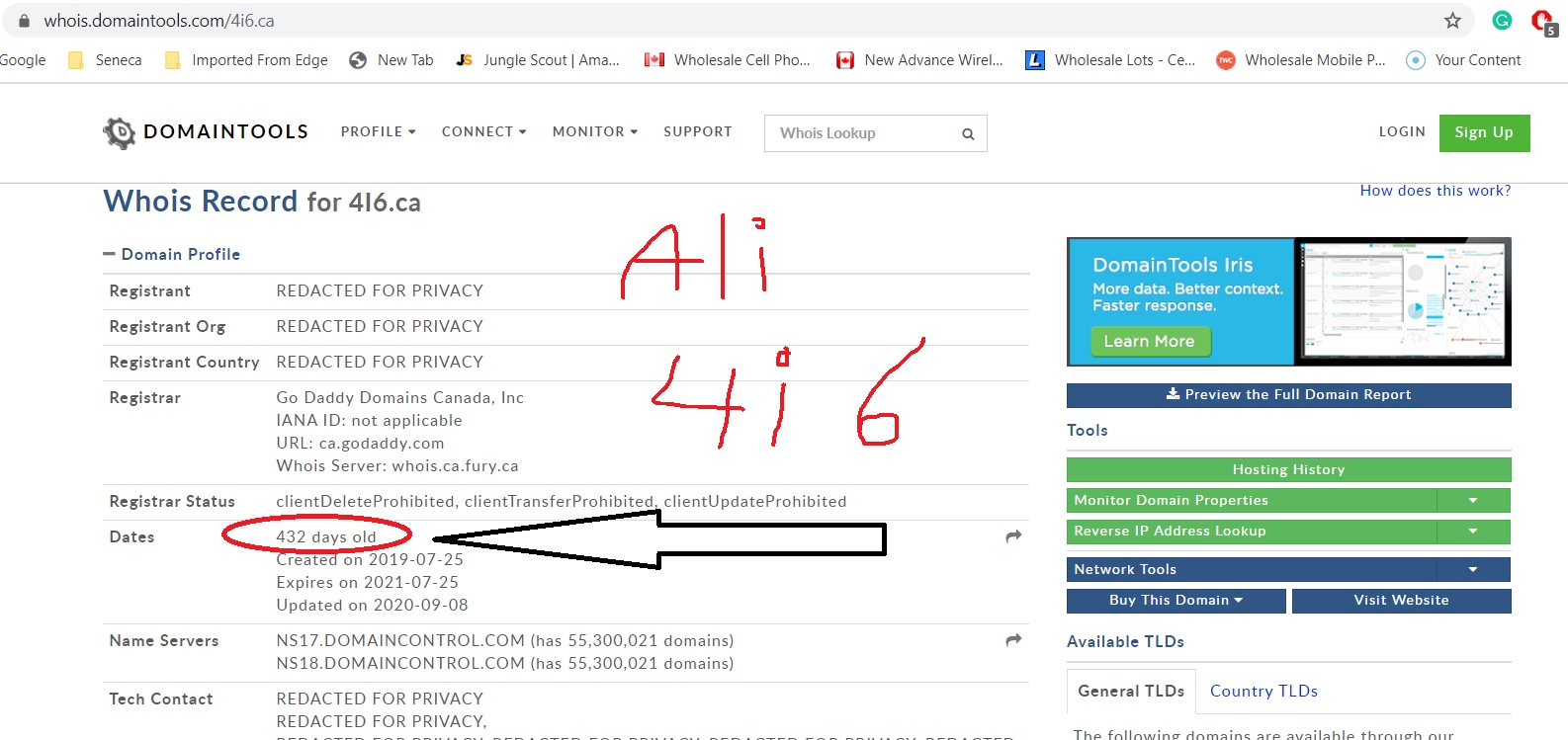
Task: Expand the Monitor Domain Properties dropdown arrow
Action: (1473, 500)
